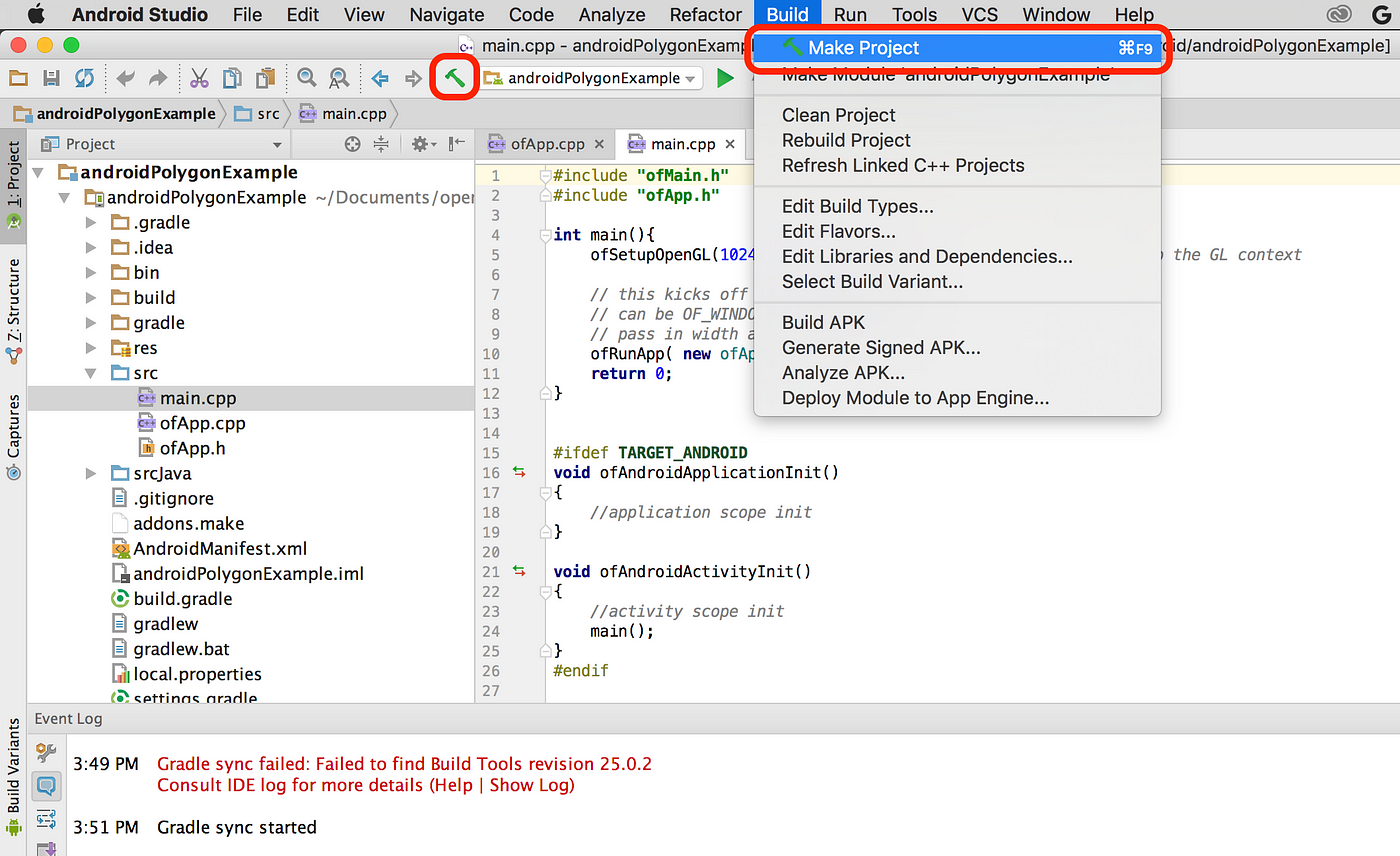Click the Save All floppy disk icon
The image size is (1400, 856).
[51, 78]
